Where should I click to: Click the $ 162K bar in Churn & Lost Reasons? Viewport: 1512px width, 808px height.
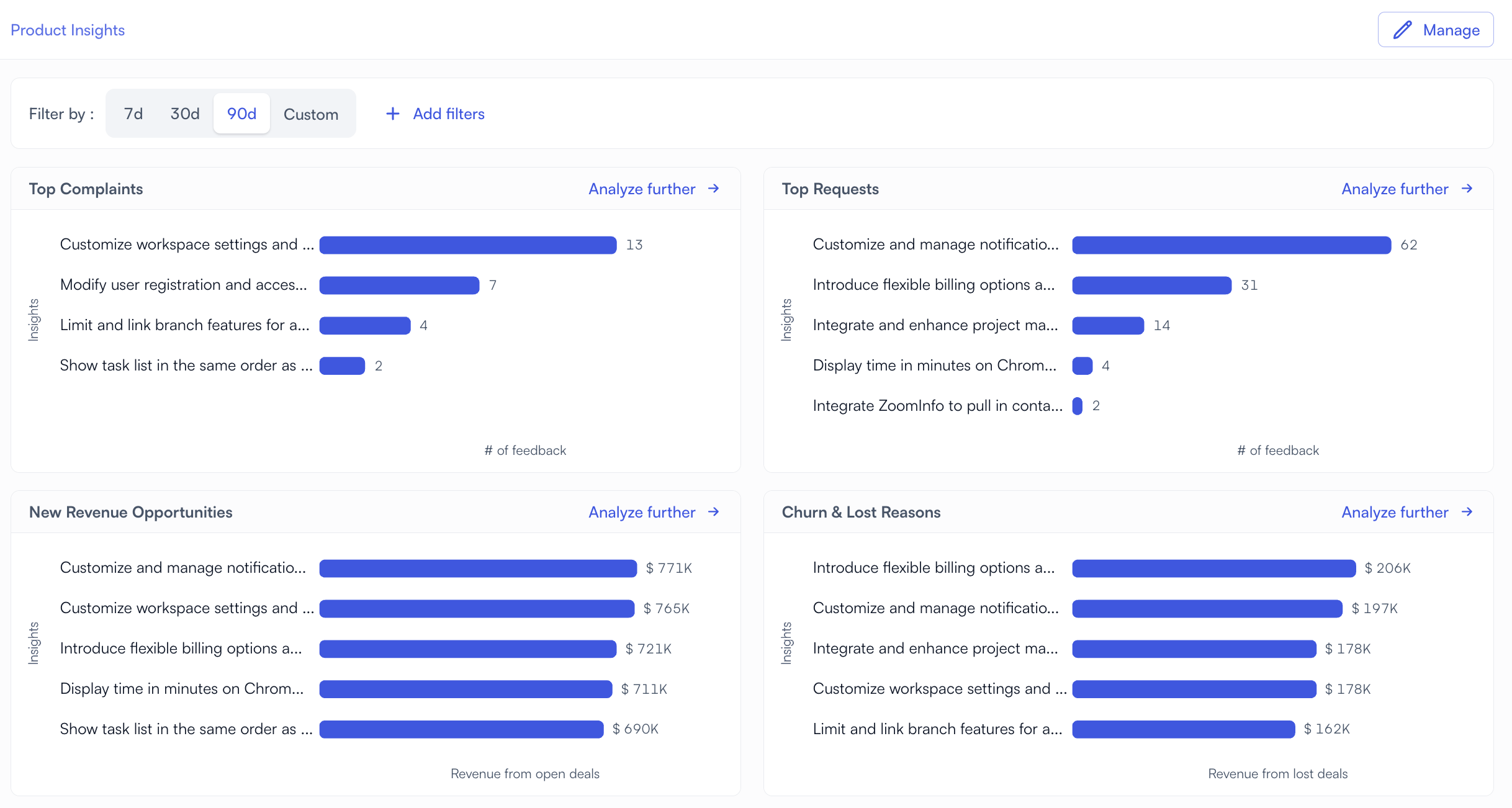click(x=1184, y=729)
